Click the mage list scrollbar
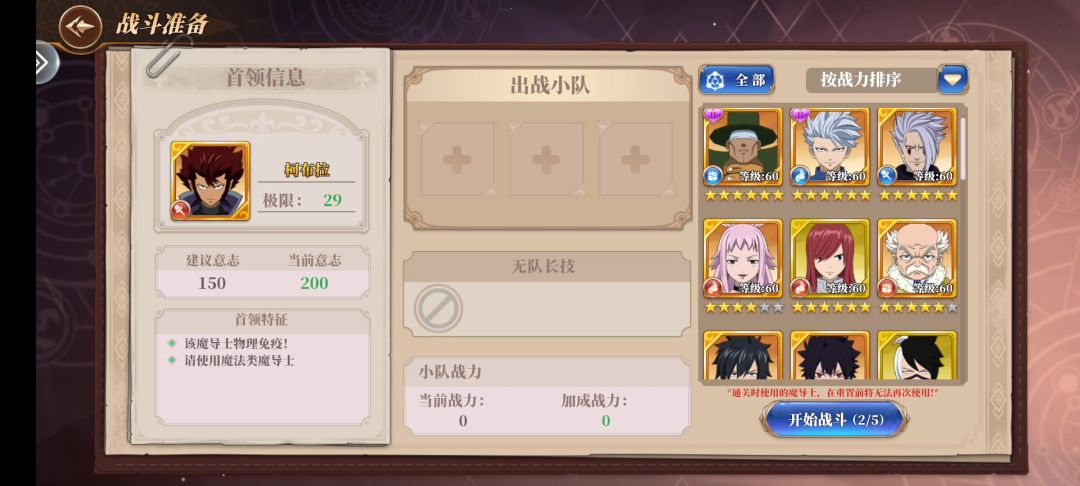 tap(962, 148)
